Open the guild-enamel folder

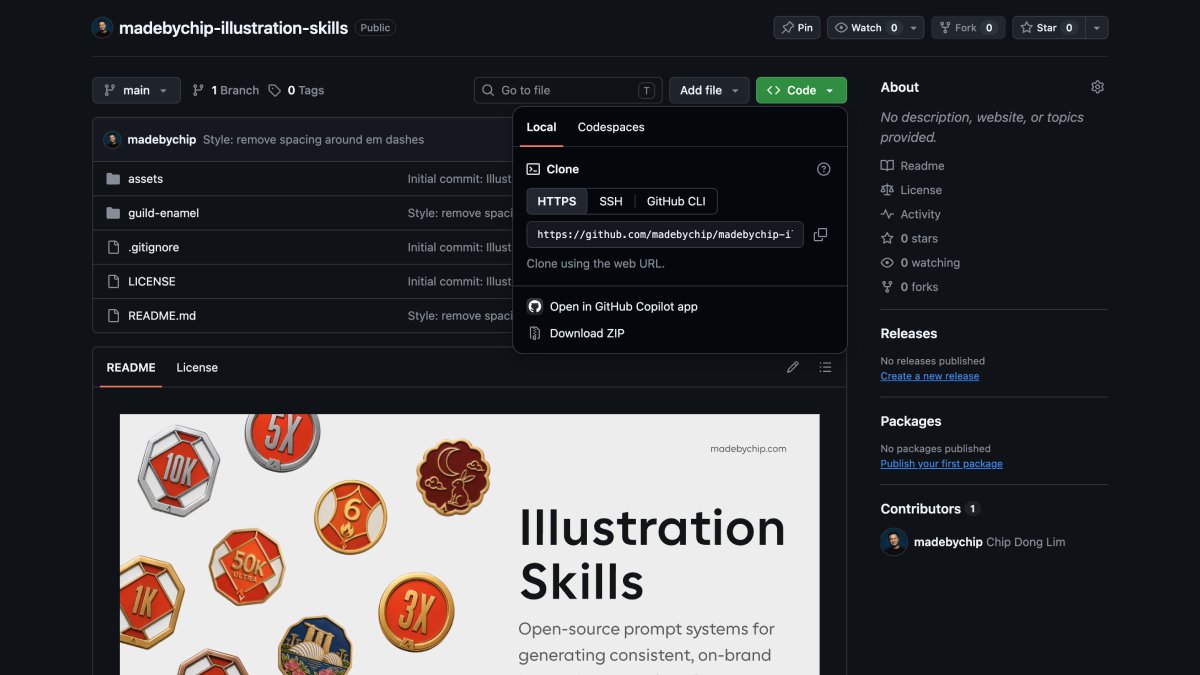tap(163, 213)
